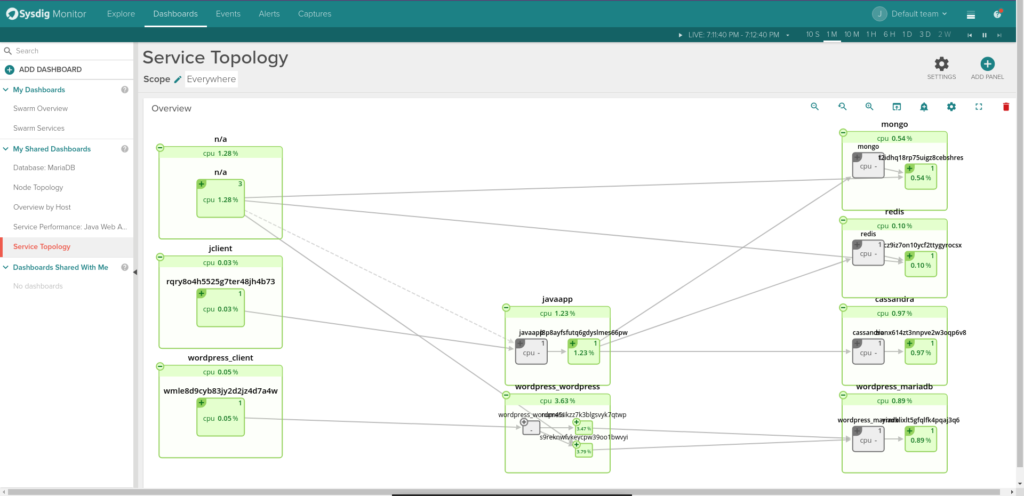This screenshot has height=496, width=1024.
Task: Select the 6 H time span
Action: [889, 34]
